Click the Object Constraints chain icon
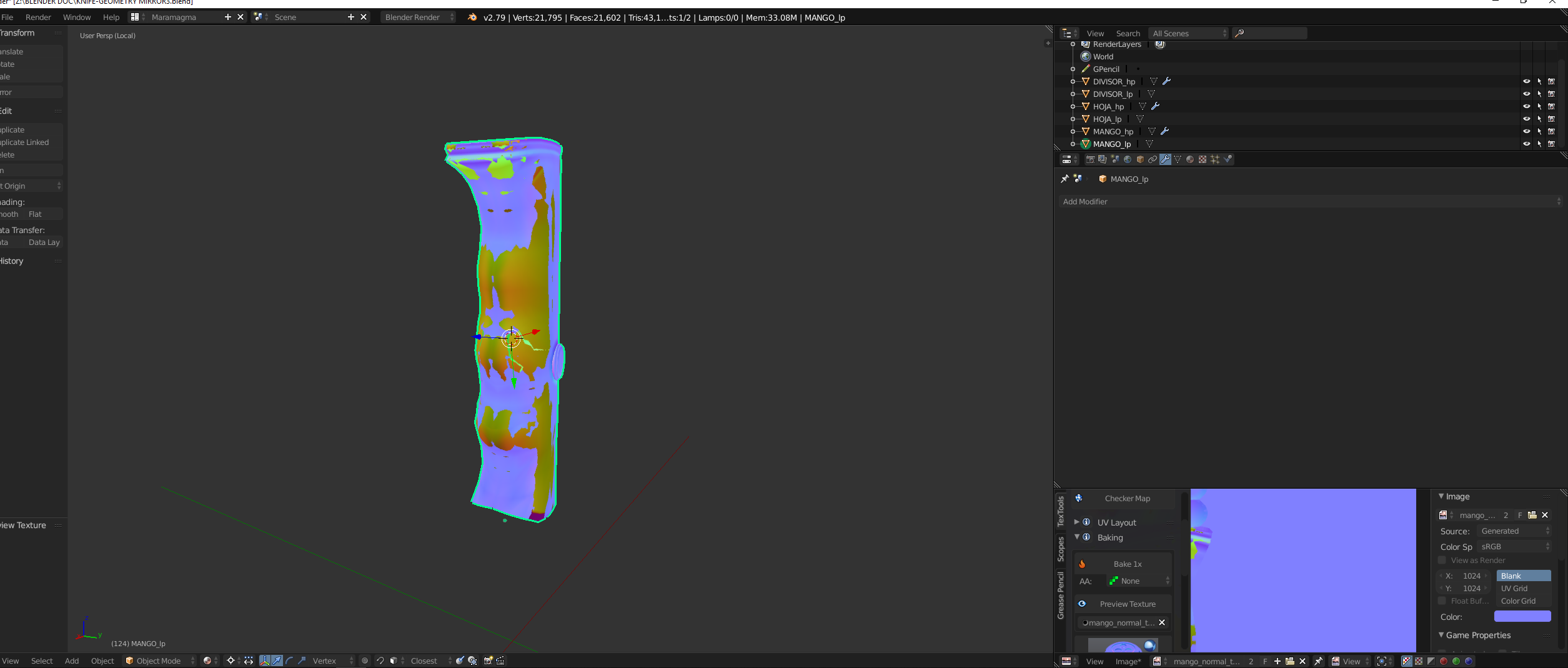Viewport: 1568px width, 668px height. tap(1153, 160)
